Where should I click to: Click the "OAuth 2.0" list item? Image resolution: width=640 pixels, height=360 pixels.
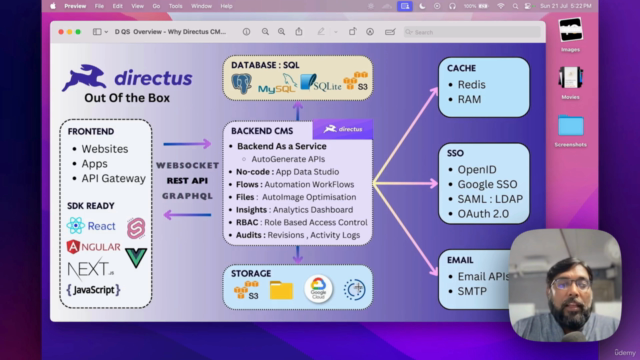483,213
